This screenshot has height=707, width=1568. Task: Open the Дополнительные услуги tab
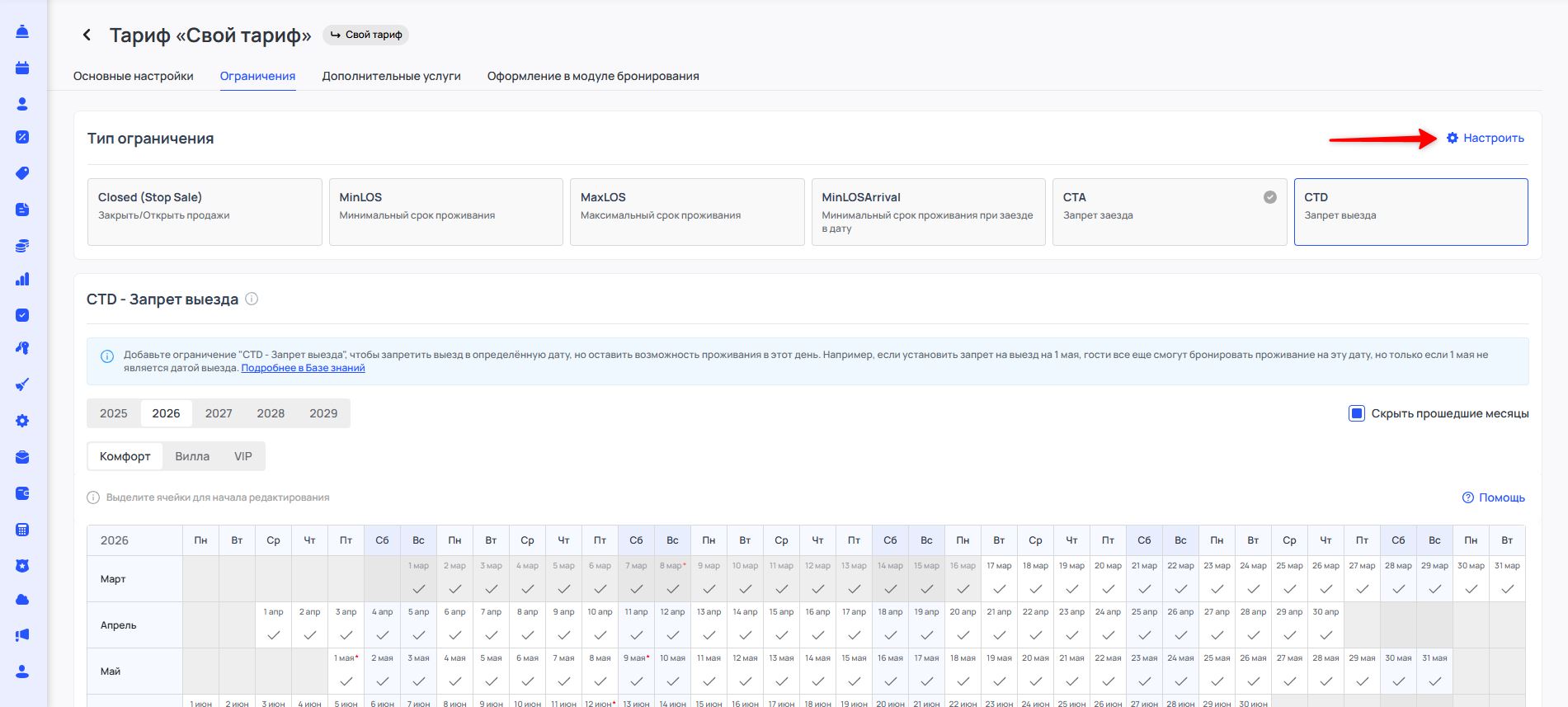[391, 76]
